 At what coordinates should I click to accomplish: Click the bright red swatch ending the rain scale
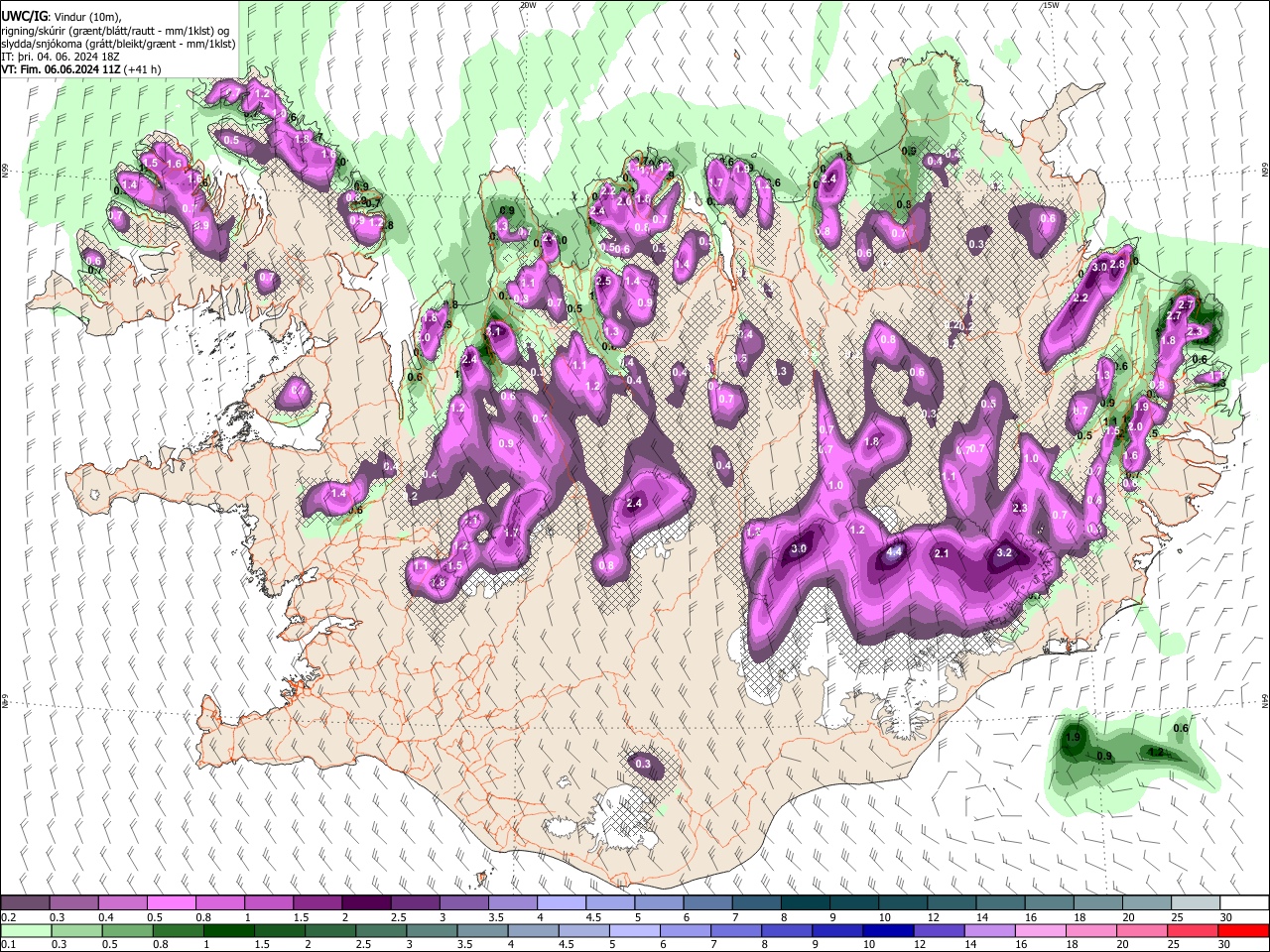pyautogui.click(x=1244, y=930)
